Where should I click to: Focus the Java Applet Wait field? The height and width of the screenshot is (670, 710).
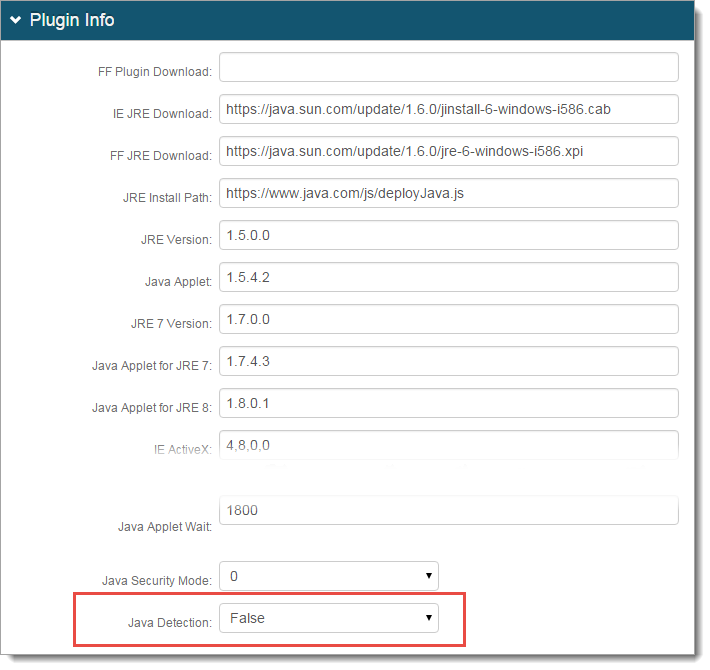tap(448, 510)
